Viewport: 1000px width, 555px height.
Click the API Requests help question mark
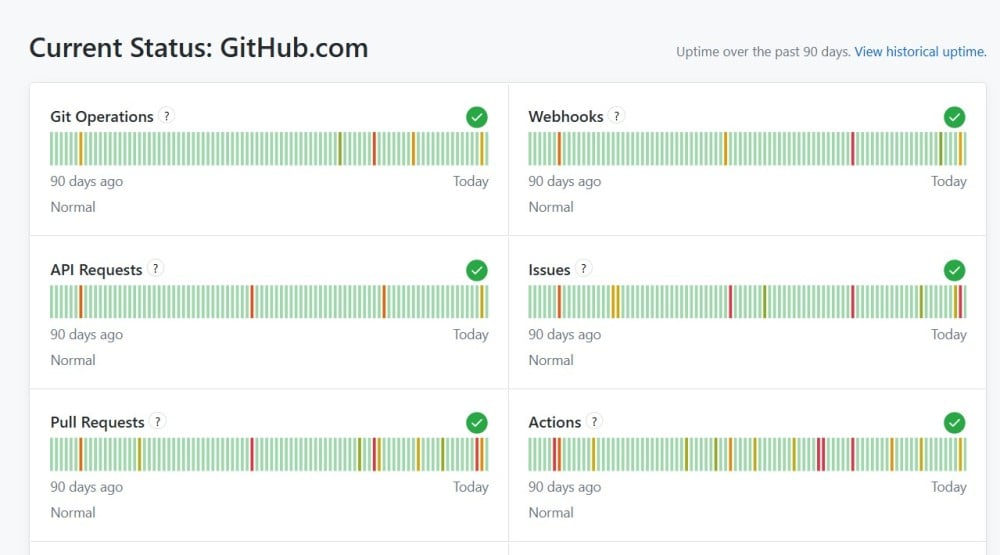point(156,269)
